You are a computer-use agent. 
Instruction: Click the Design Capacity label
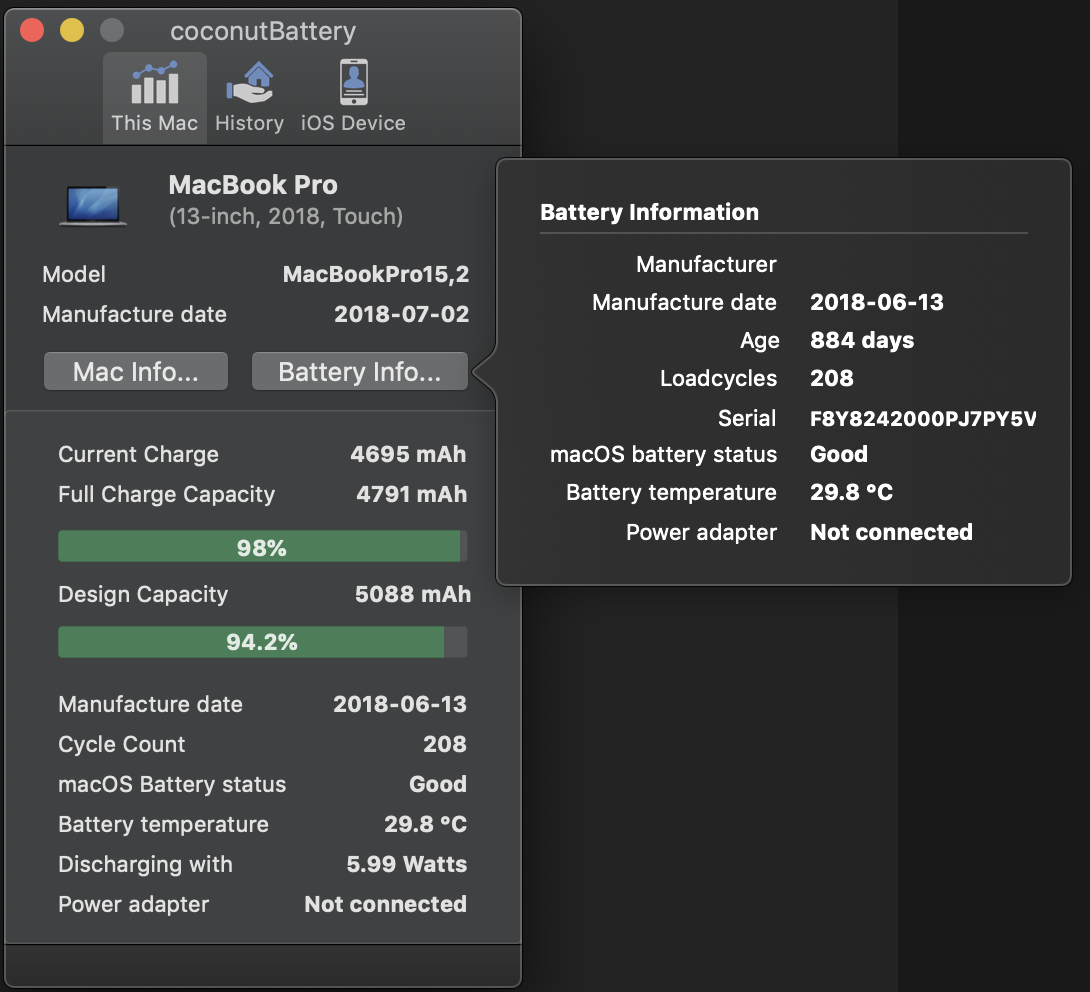143,595
